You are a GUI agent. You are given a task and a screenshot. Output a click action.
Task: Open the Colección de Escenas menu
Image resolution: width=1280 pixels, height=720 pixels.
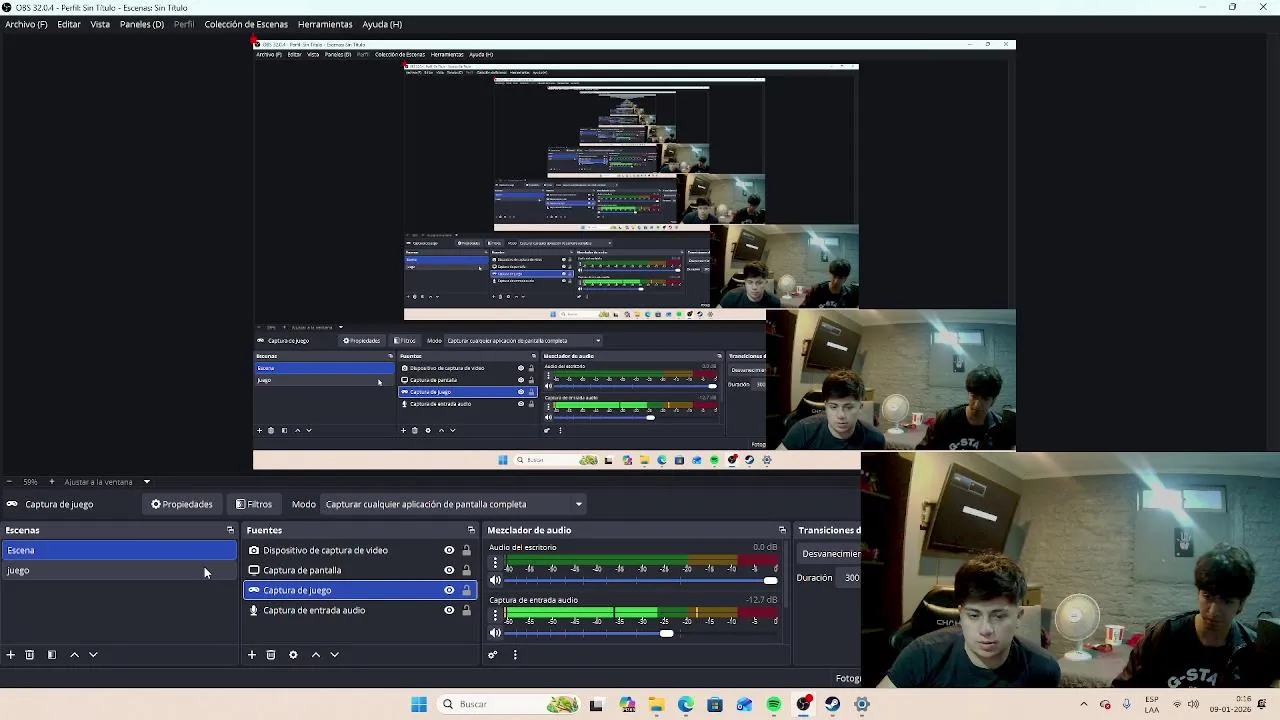(246, 24)
